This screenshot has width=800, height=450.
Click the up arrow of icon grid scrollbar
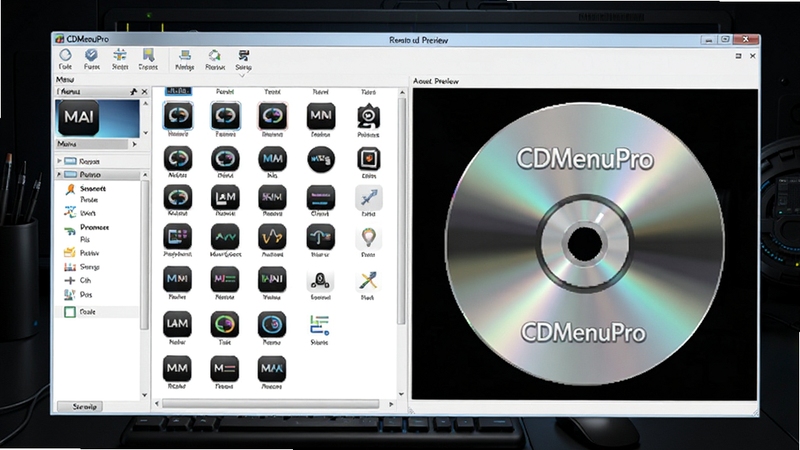point(402,93)
